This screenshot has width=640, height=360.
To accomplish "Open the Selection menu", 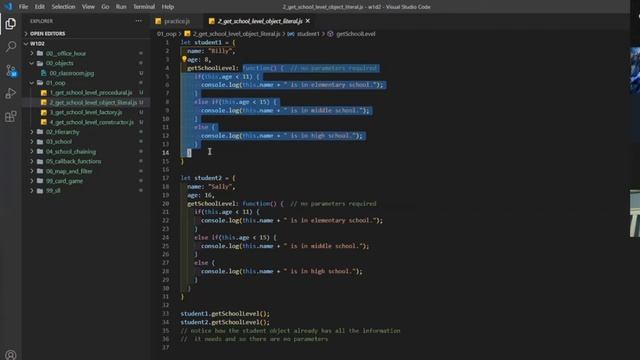I will pyautogui.click(x=63, y=7).
